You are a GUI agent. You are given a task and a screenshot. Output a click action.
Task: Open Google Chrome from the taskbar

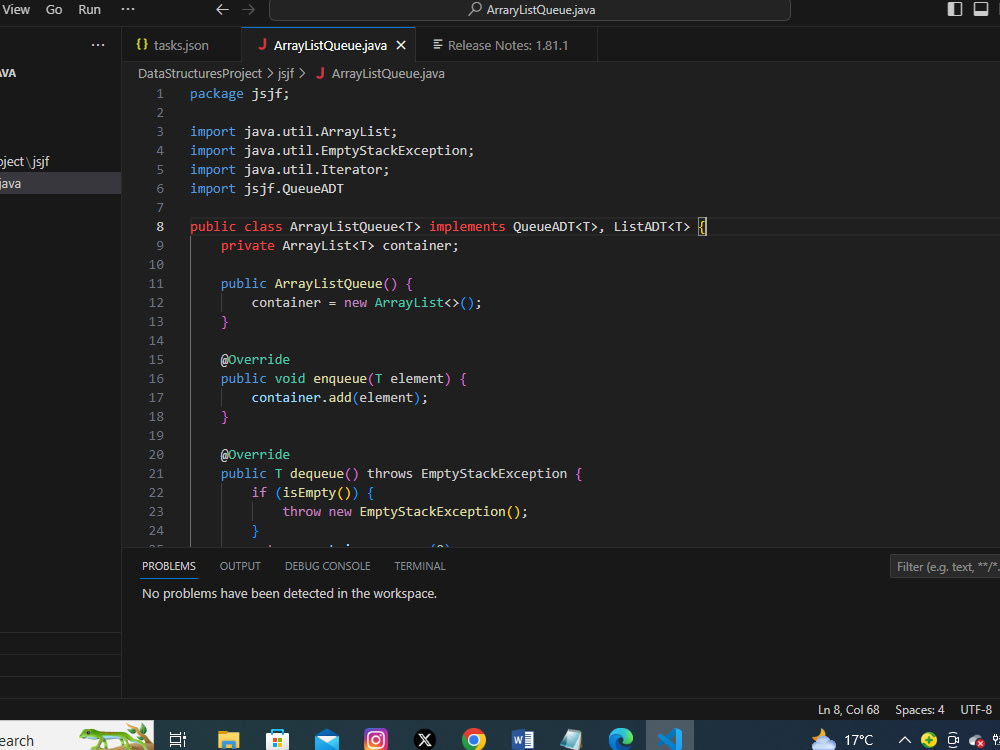point(474,740)
